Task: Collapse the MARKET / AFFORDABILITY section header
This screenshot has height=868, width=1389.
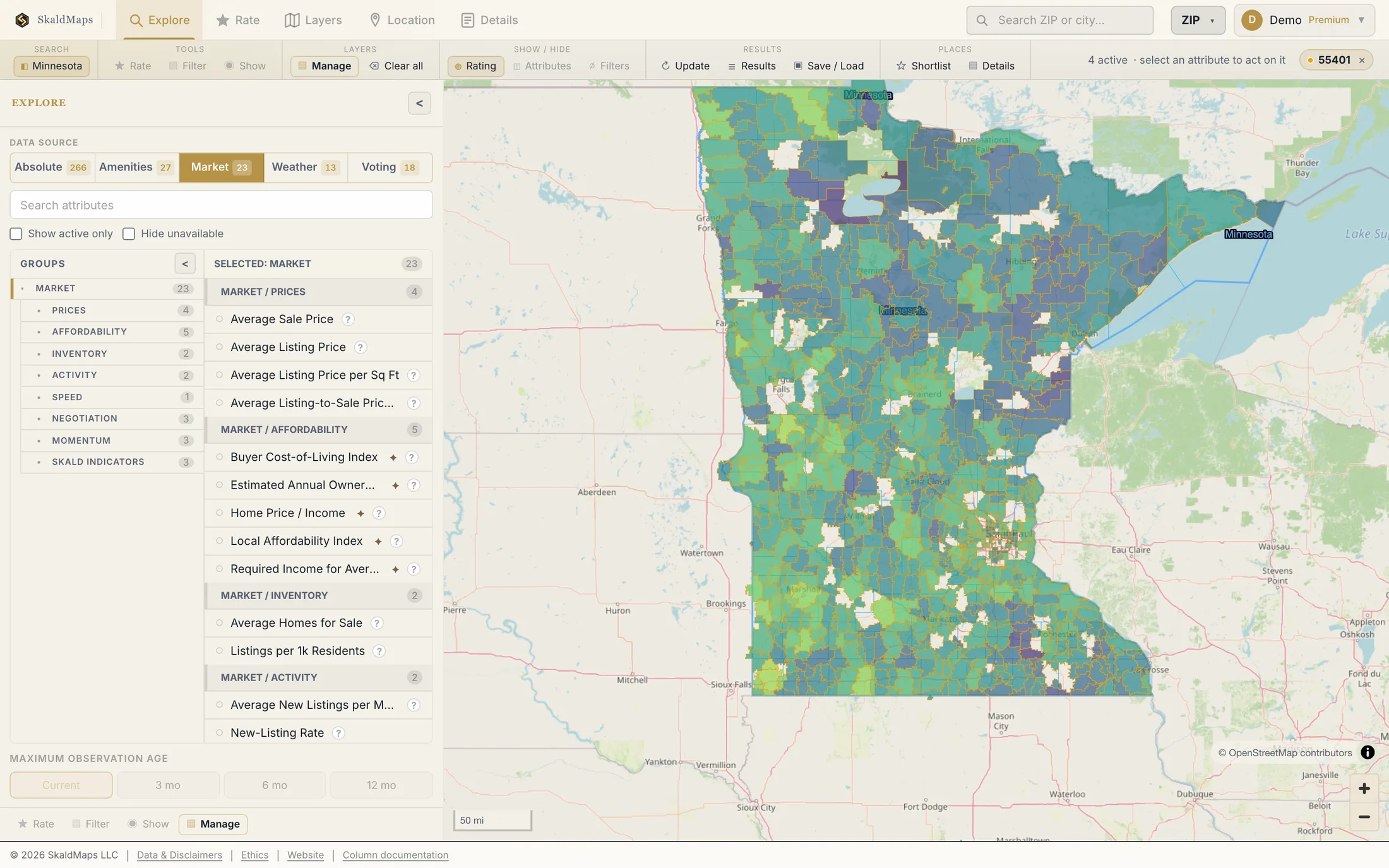Action: pyautogui.click(x=319, y=430)
